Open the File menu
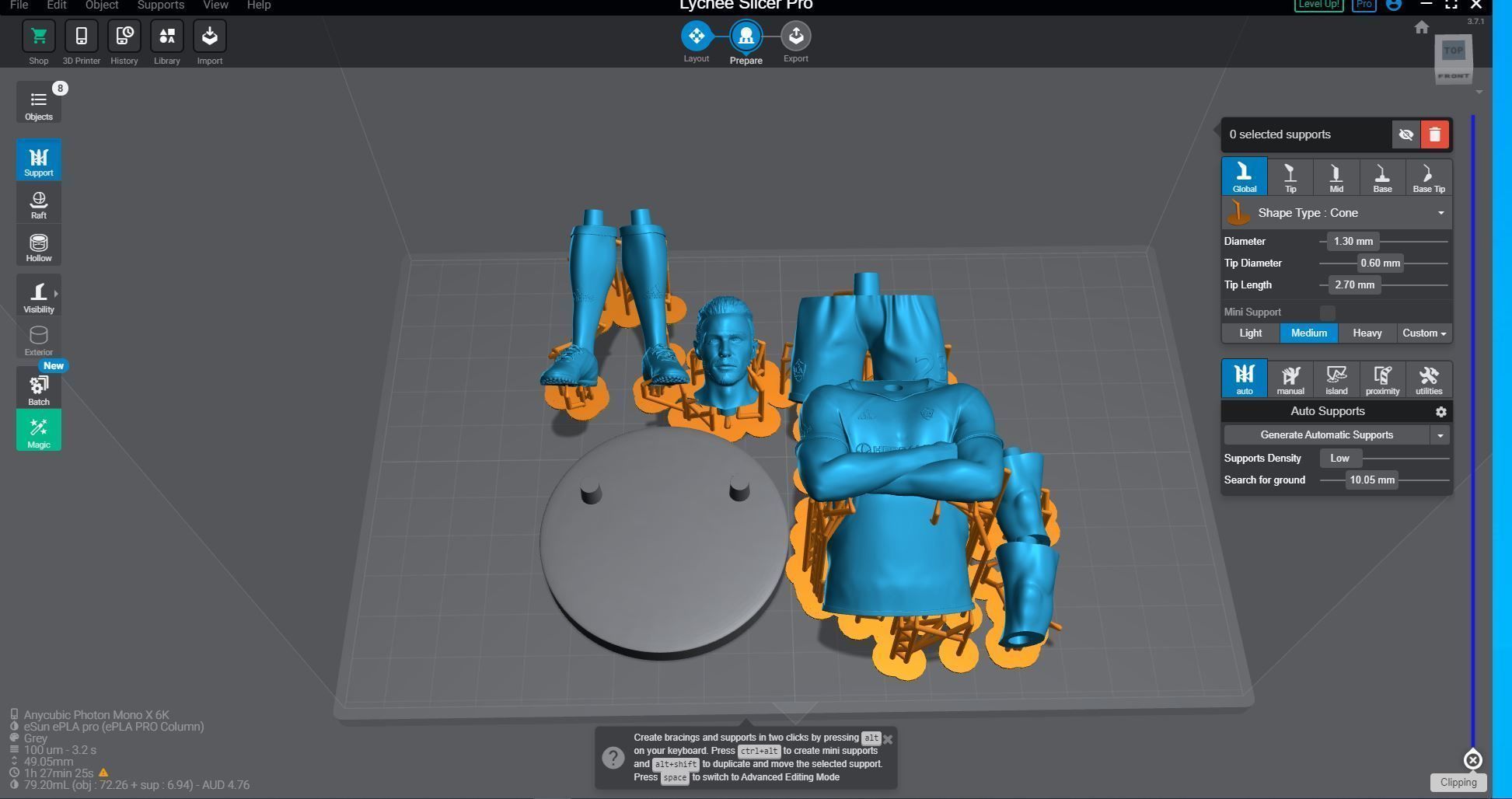The image size is (1512, 799). [19, 5]
